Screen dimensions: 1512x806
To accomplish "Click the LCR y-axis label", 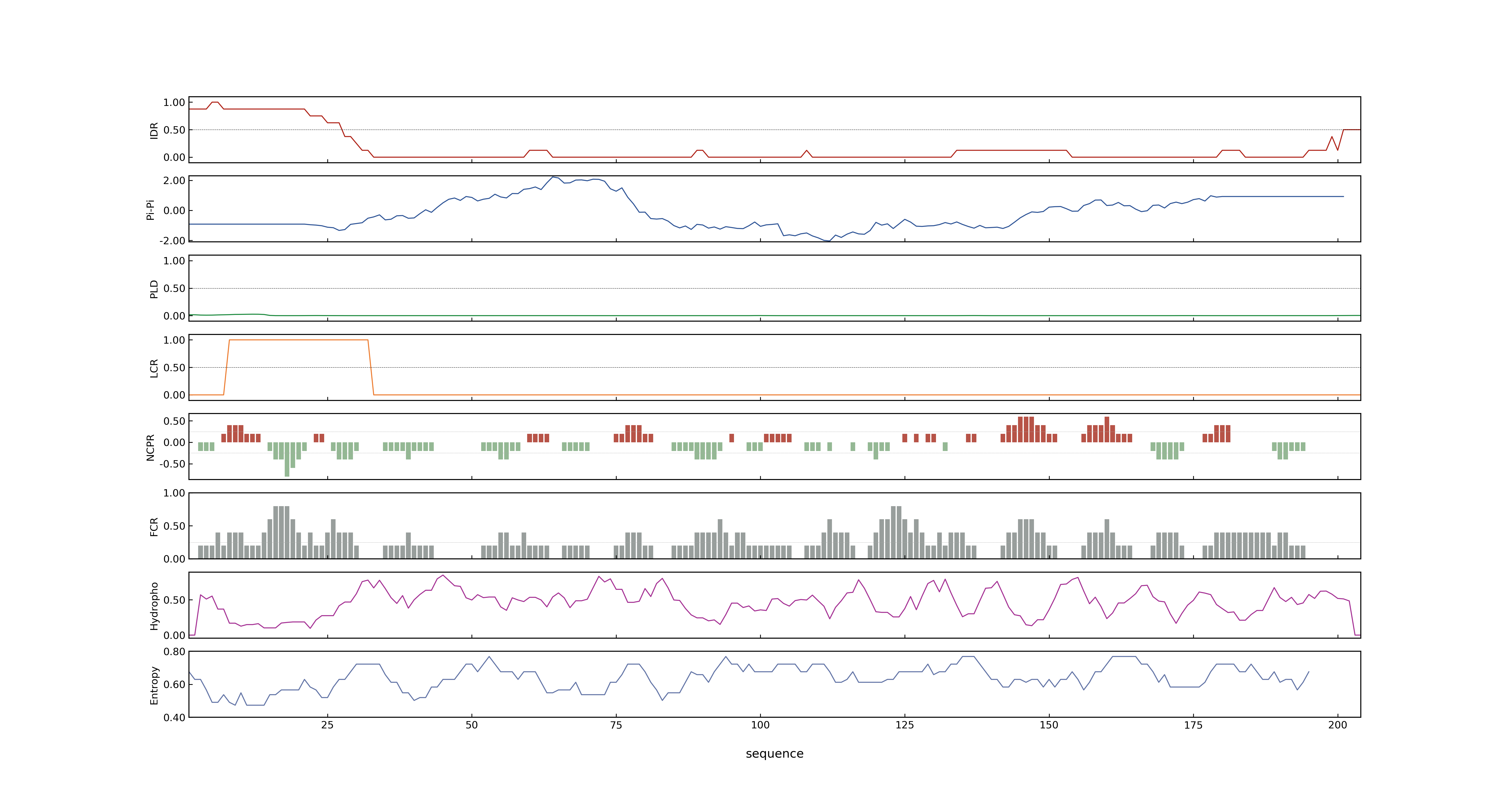I will pos(154,368).
